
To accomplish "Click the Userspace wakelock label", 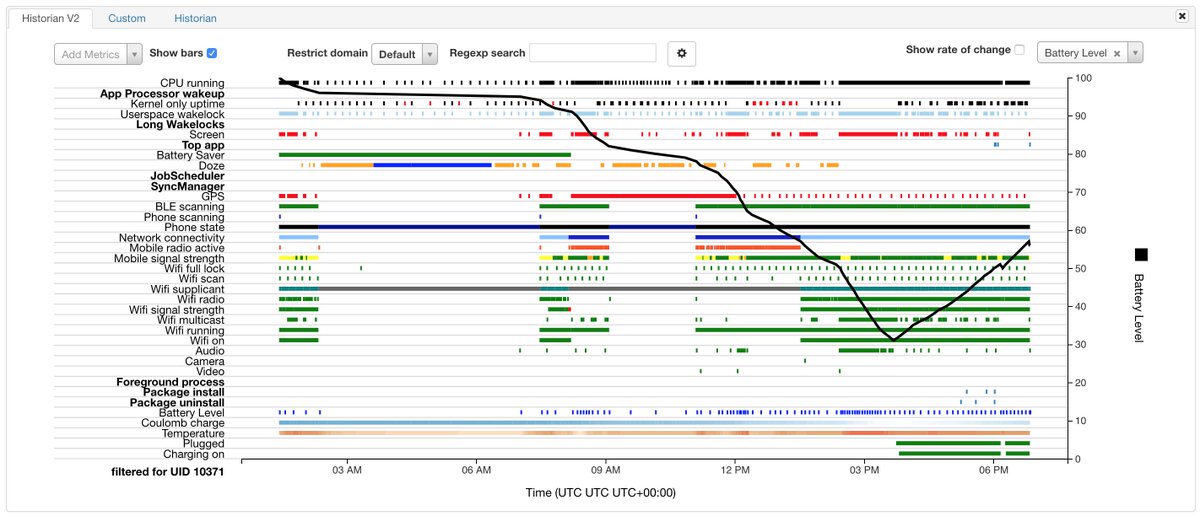I will 172,114.
